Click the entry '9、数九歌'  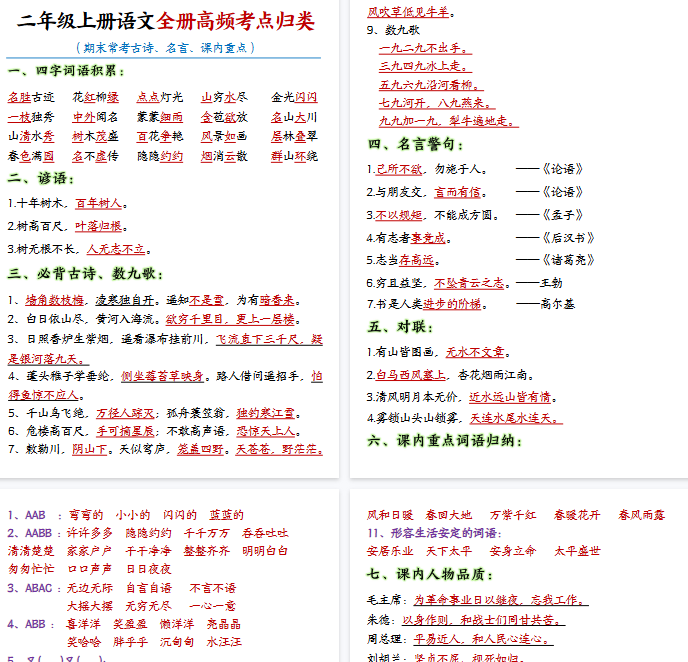tap(393, 30)
